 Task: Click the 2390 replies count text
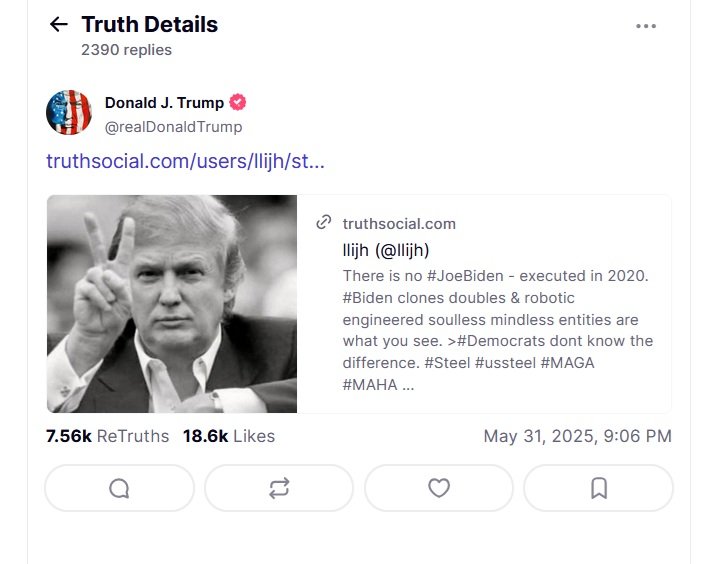pyautogui.click(x=126, y=50)
